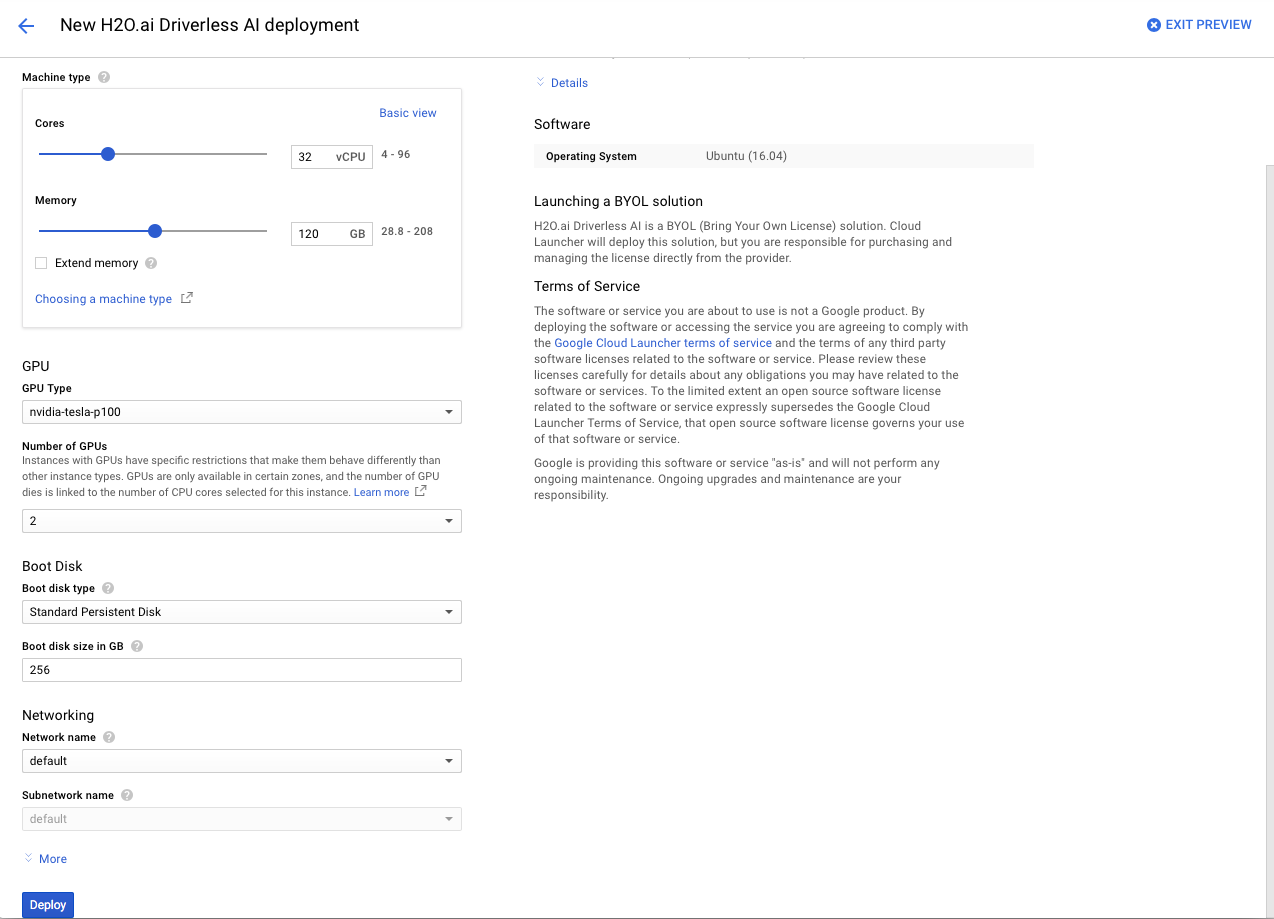Open the Network name help tooltip
1274x919 pixels.
[x=108, y=737]
